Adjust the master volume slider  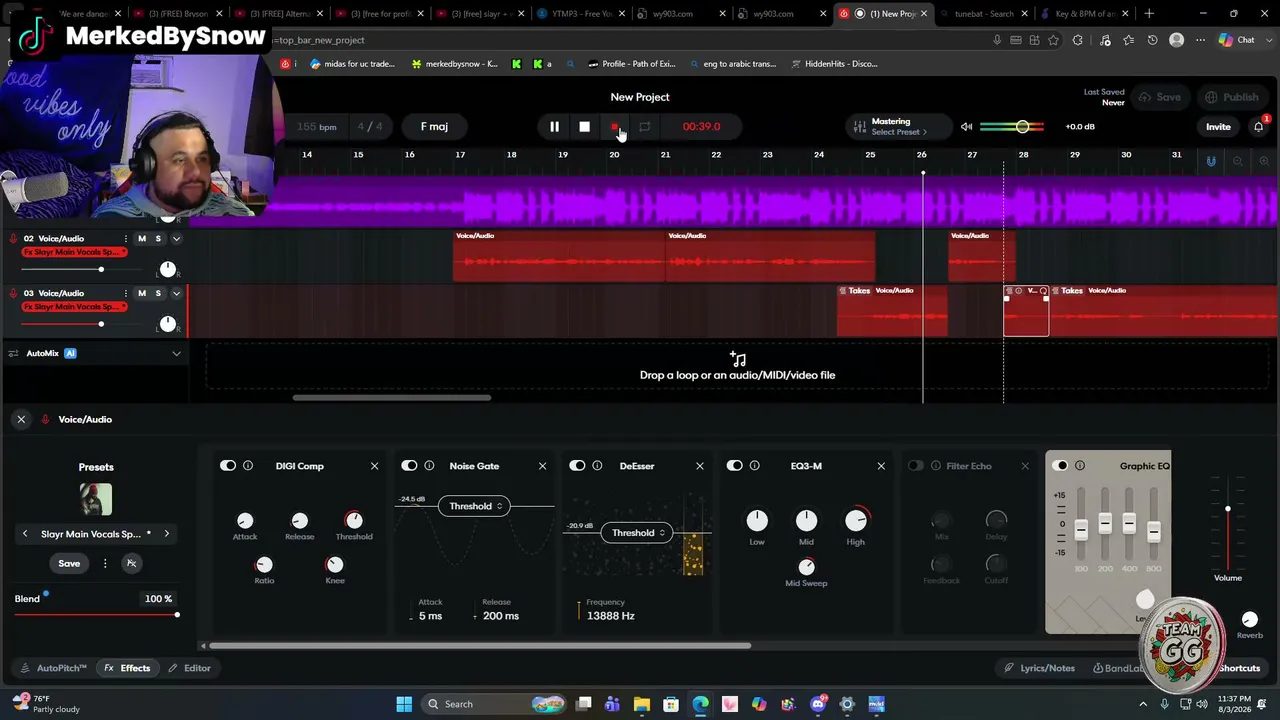pyautogui.click(x=1012, y=127)
